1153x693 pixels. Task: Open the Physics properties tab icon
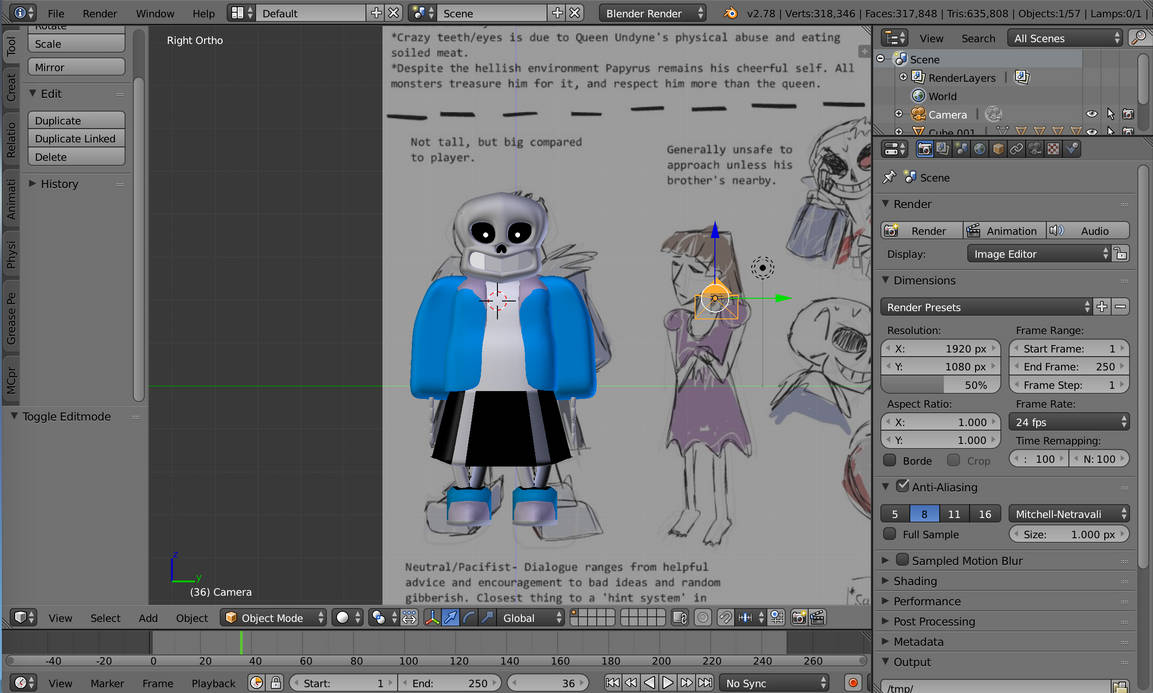coord(1072,149)
